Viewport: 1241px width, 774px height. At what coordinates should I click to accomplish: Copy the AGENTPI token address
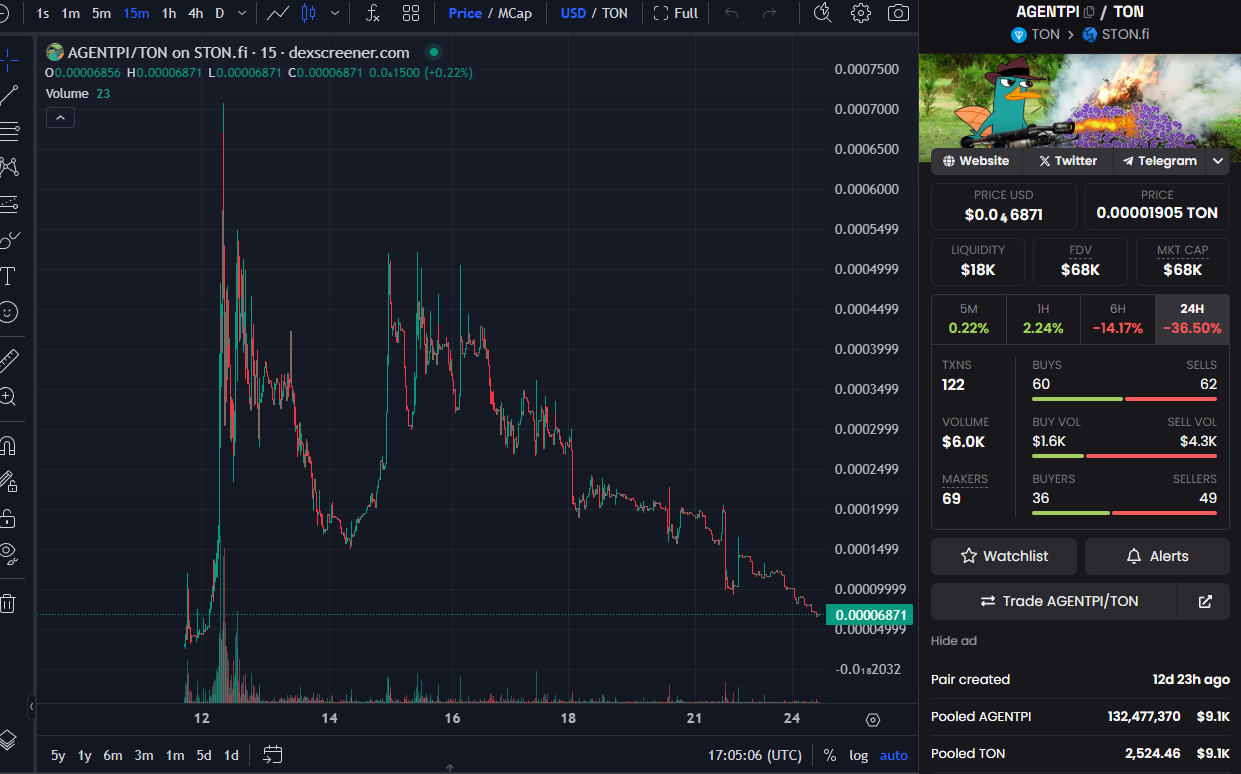tap(1089, 12)
